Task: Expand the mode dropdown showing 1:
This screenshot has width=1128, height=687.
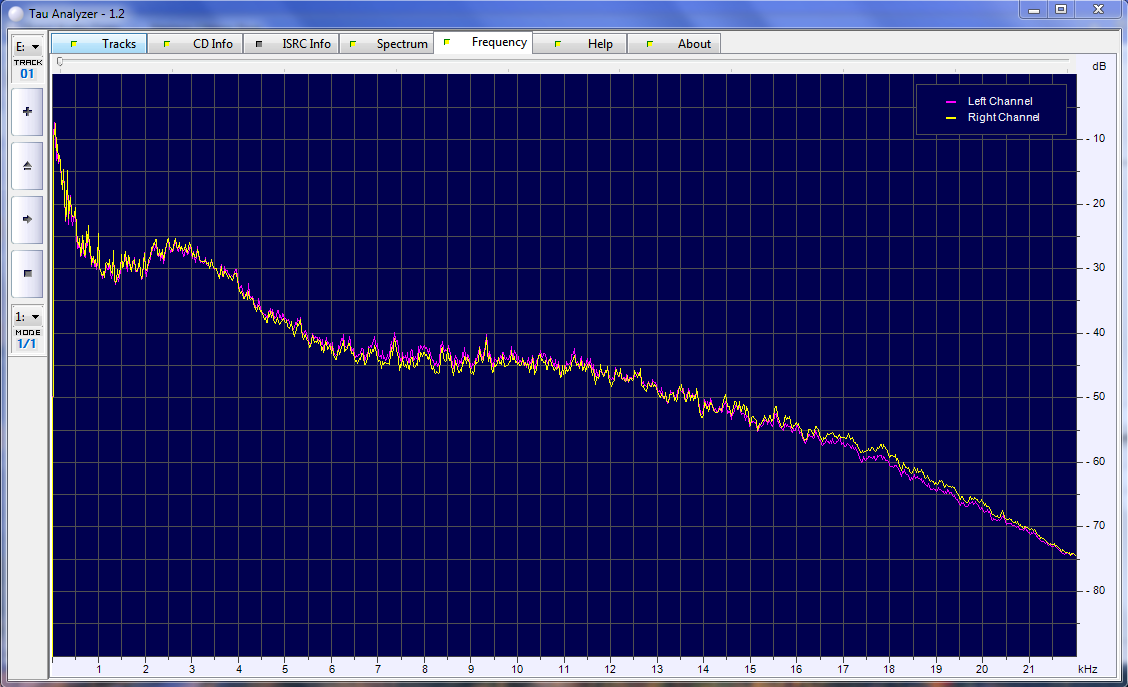Action: (x=27, y=316)
